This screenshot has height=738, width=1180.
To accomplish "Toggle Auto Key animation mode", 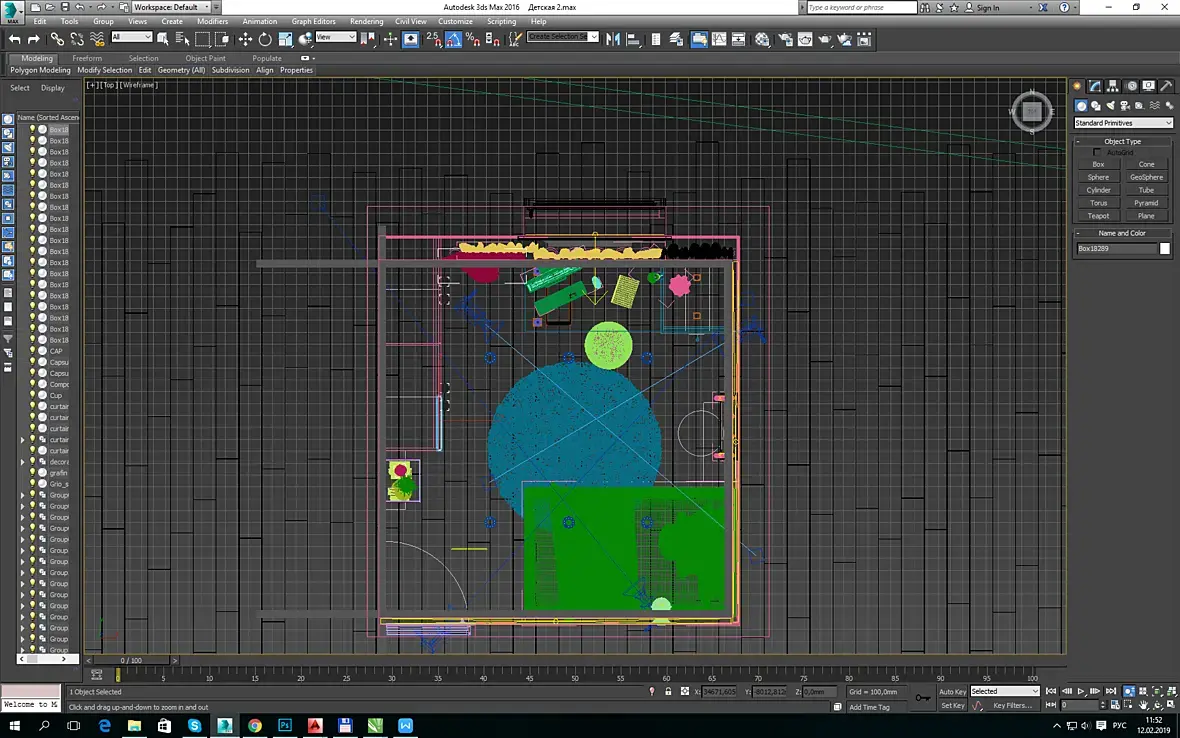I will (952, 691).
